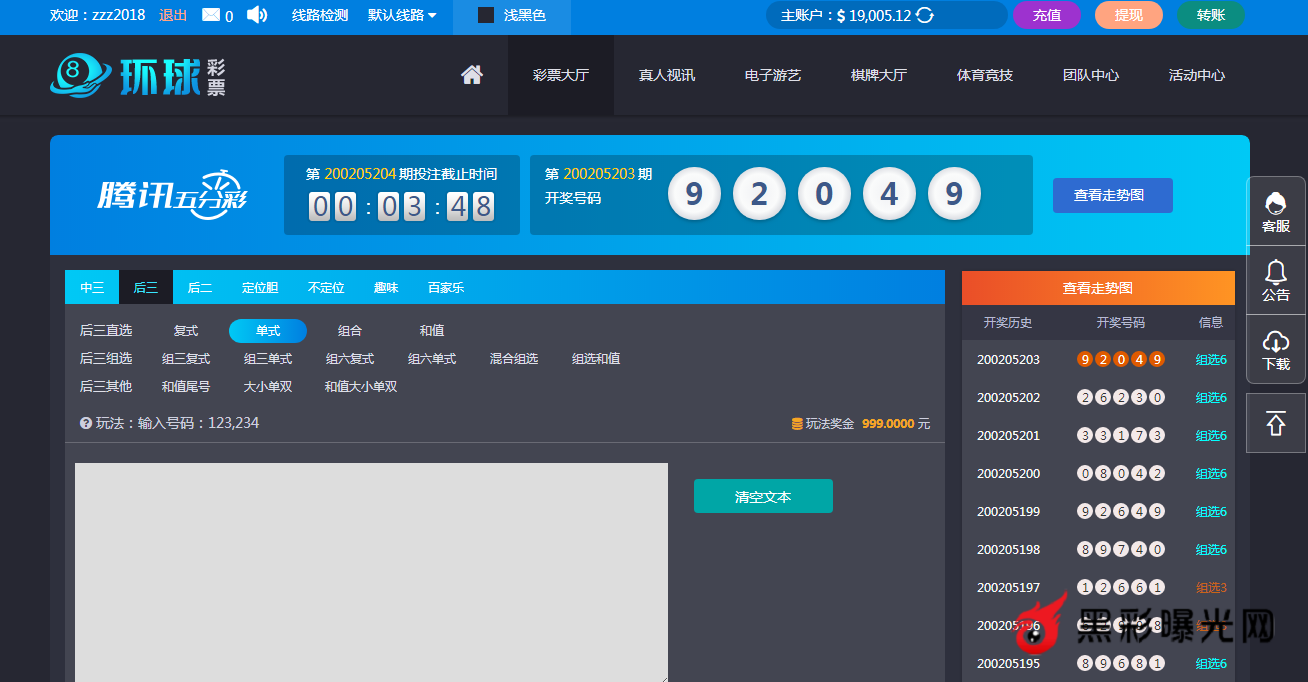Mute sound with the speaker icon
Image resolution: width=1308 pixels, height=682 pixels.
[x=257, y=15]
